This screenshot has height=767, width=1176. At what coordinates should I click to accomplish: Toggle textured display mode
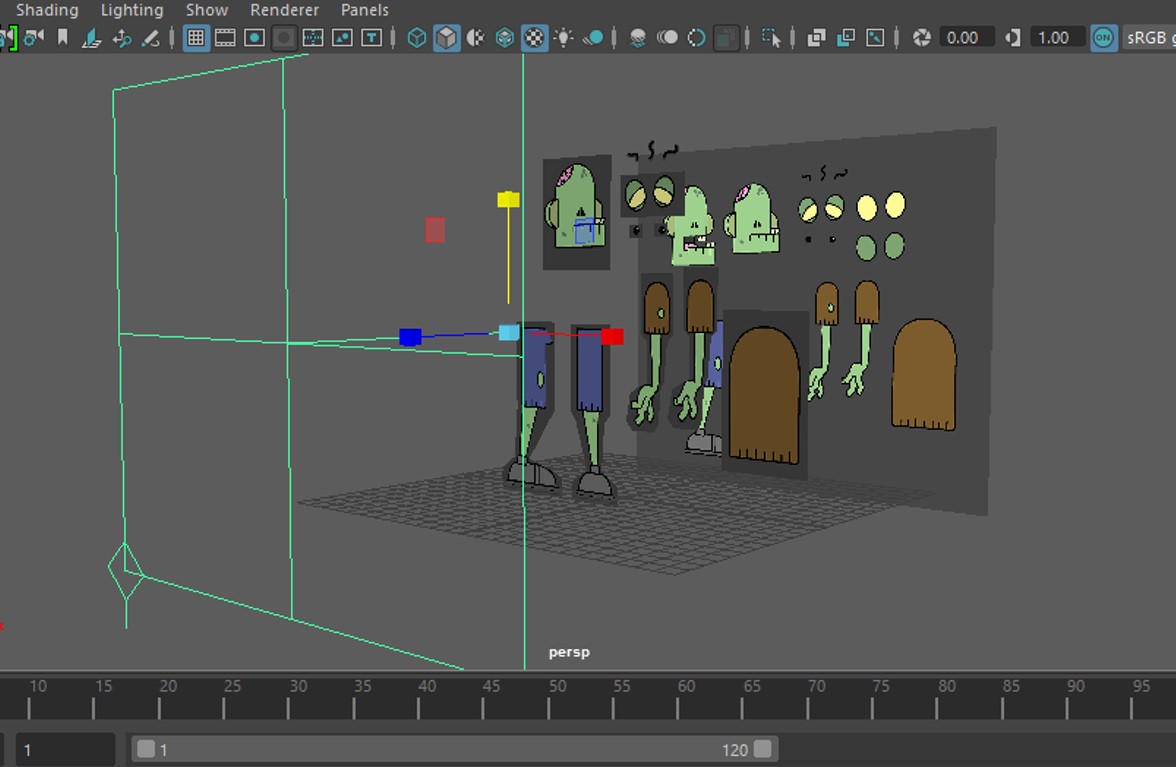pyautogui.click(x=535, y=38)
